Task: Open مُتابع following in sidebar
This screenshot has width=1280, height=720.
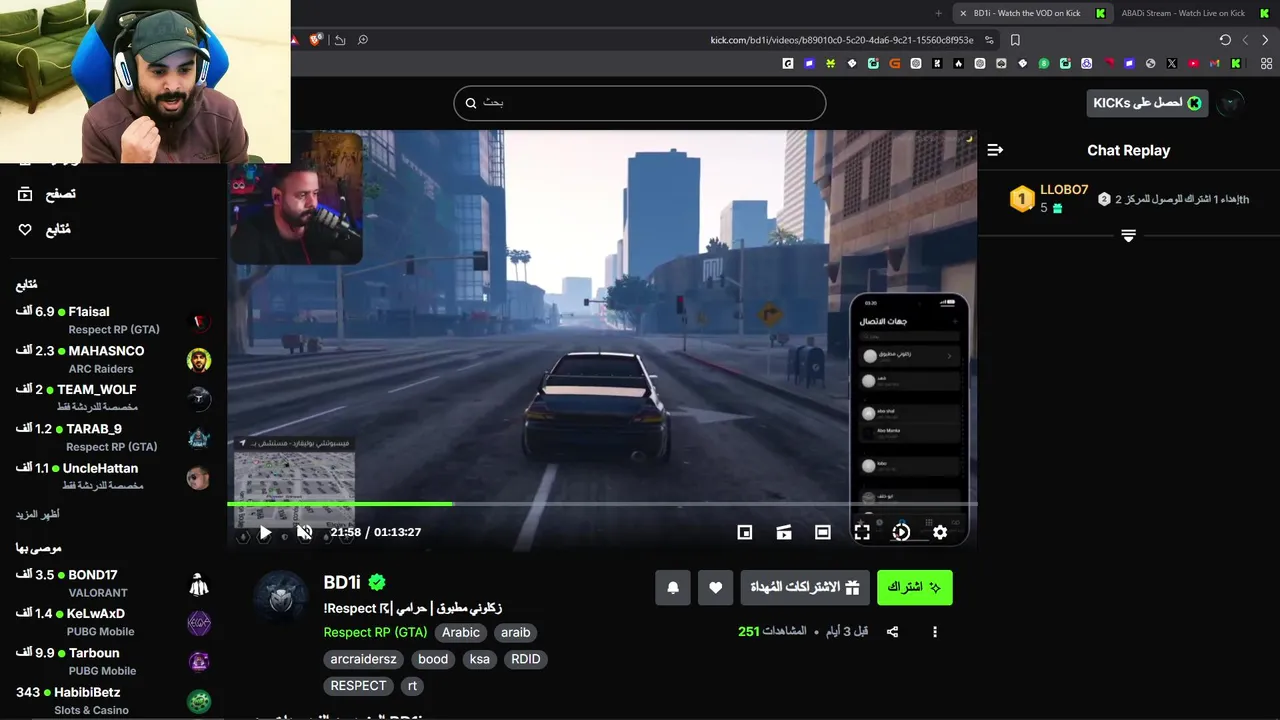Action: click(x=45, y=230)
